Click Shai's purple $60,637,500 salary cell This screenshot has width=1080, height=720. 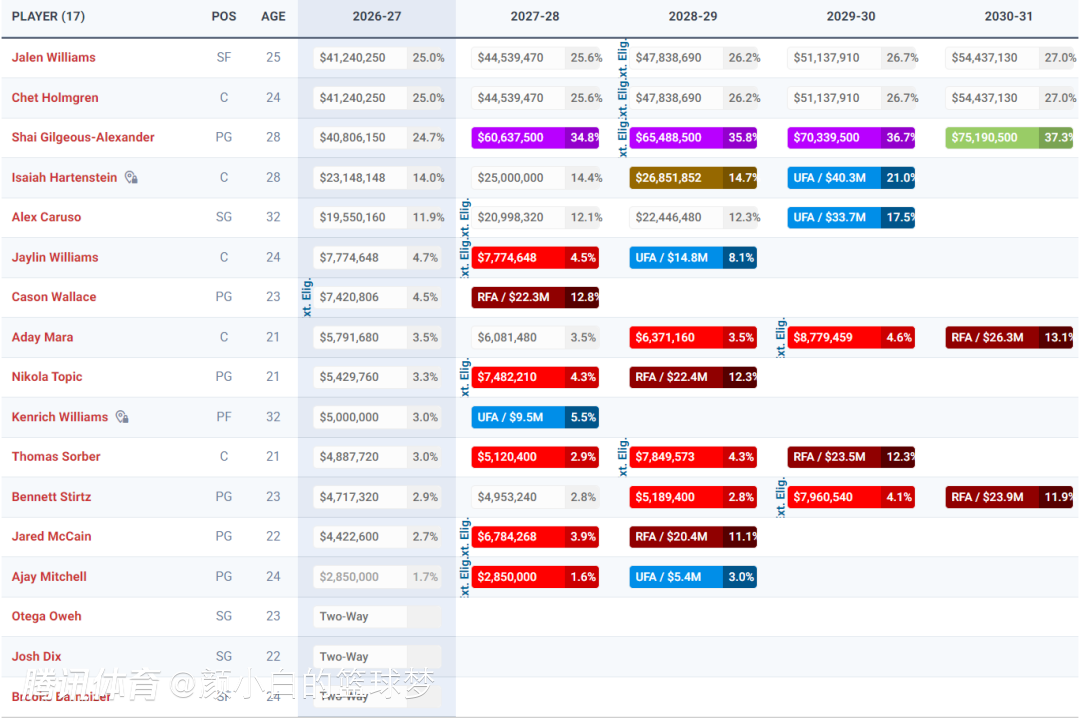point(535,138)
